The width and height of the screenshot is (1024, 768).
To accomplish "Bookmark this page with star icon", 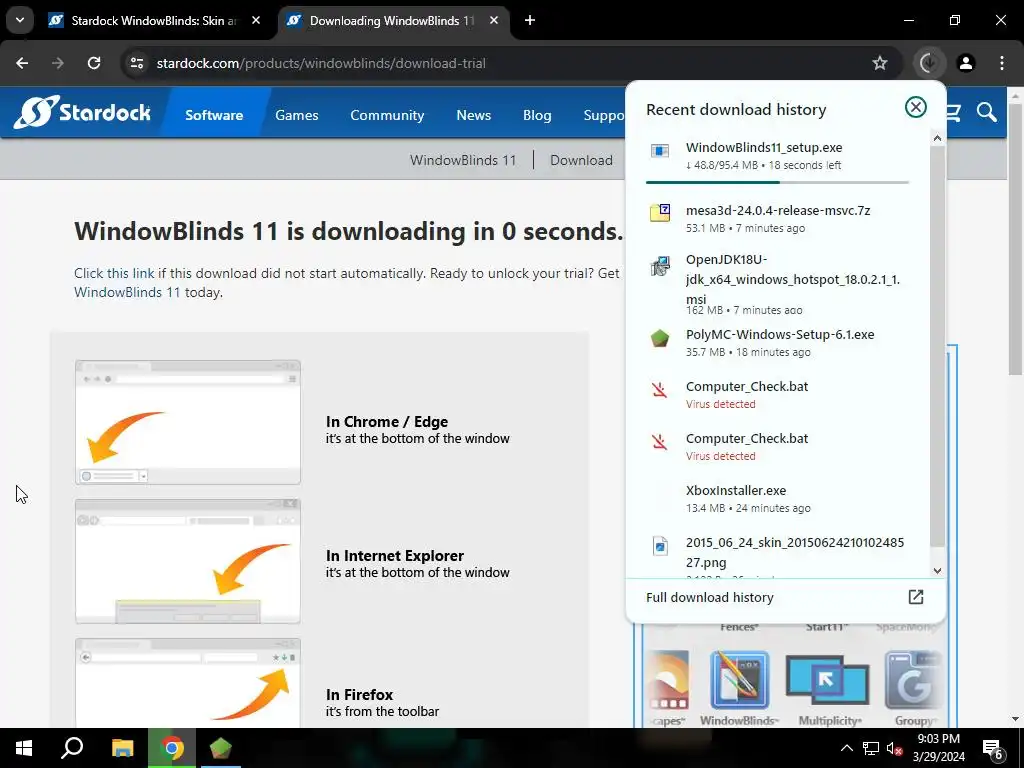I will point(880,63).
